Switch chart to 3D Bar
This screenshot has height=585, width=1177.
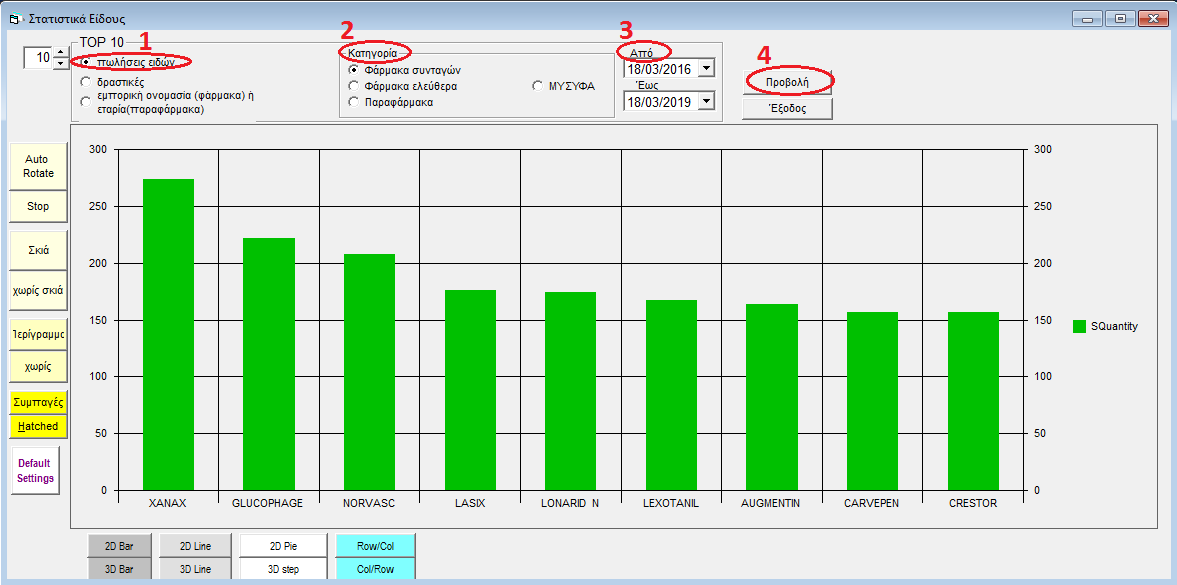119,569
